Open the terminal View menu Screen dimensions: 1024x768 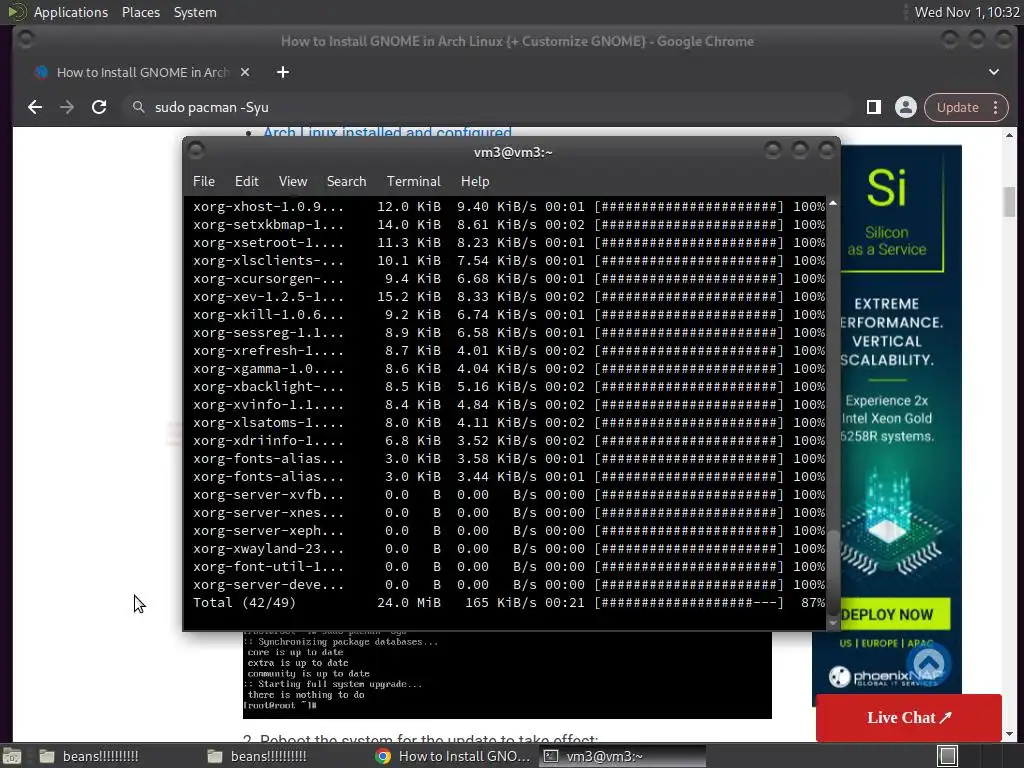[293, 181]
